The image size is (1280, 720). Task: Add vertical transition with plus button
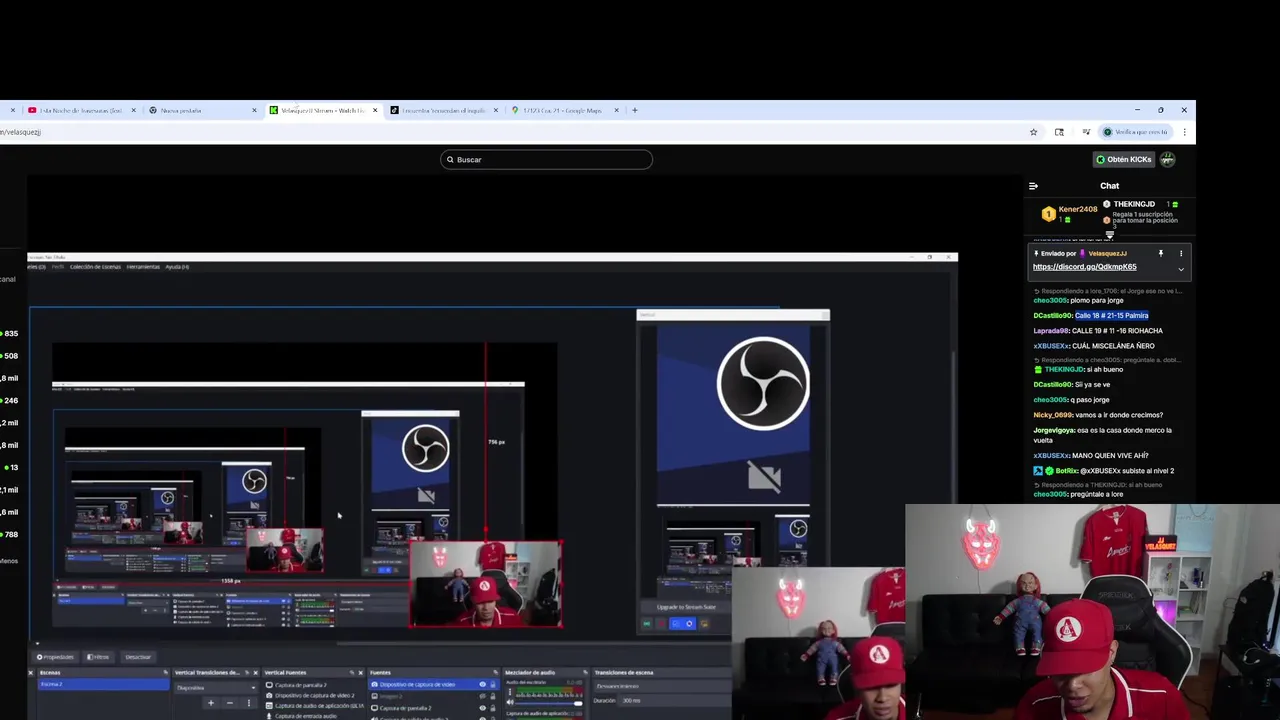tap(211, 703)
